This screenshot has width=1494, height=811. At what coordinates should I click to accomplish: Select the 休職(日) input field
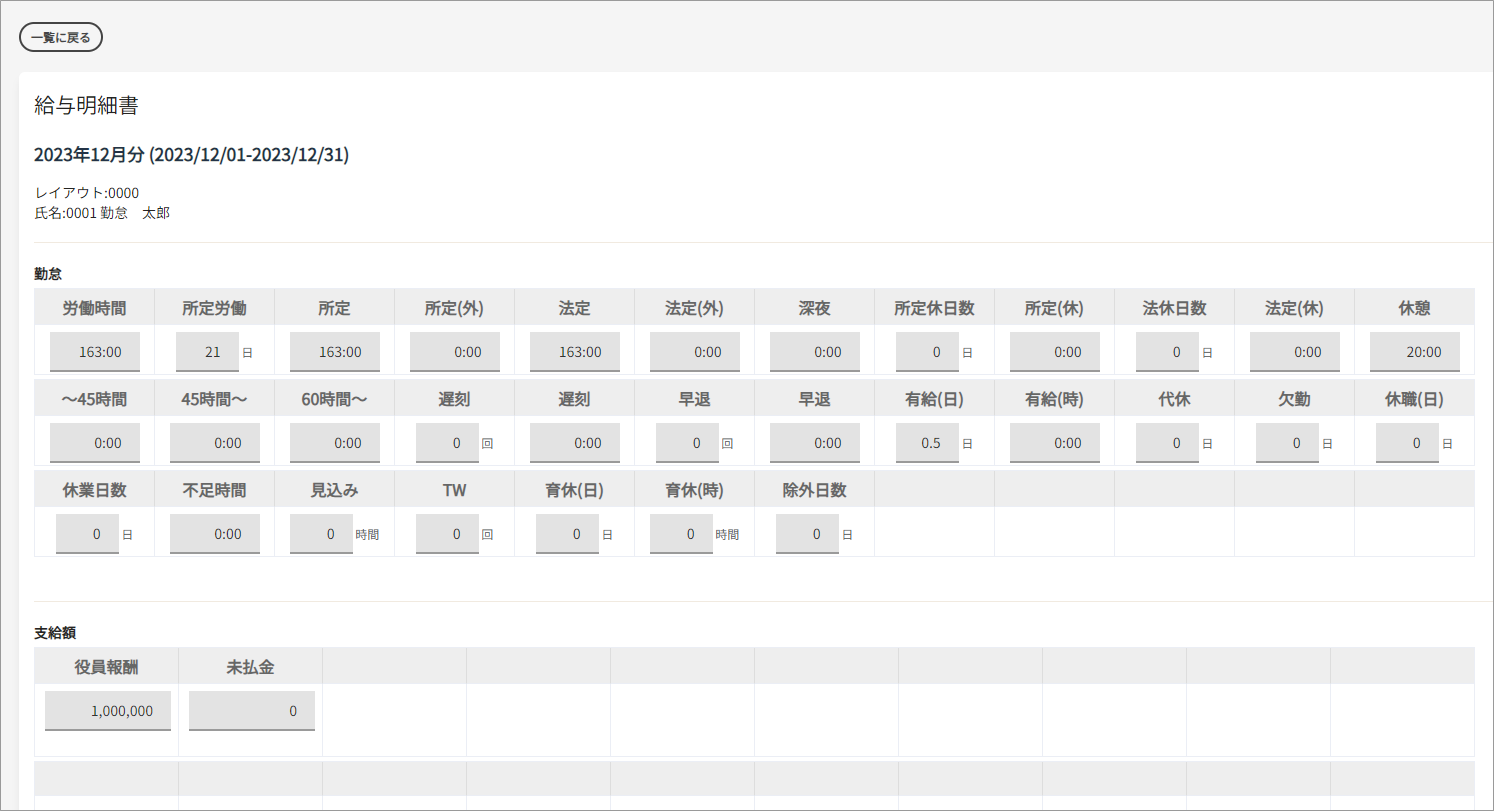[1407, 443]
